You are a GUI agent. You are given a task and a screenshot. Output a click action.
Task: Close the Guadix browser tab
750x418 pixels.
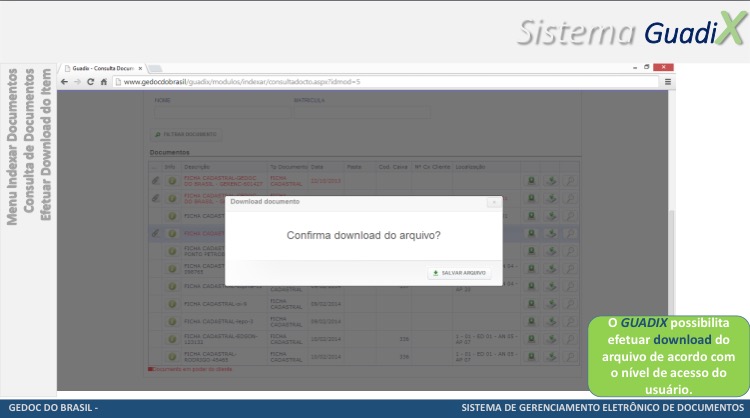click(x=140, y=68)
